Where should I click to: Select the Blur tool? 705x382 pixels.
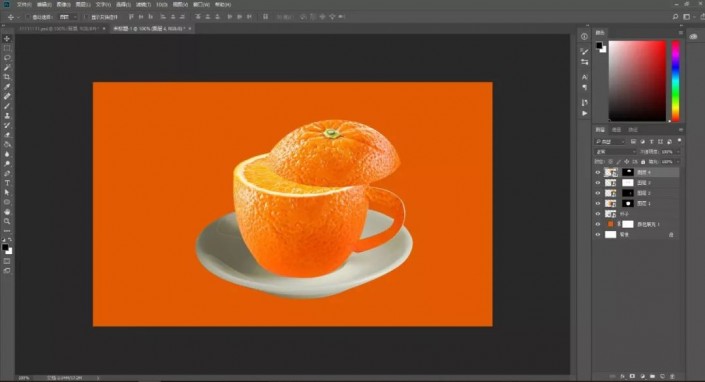[x=7, y=154]
